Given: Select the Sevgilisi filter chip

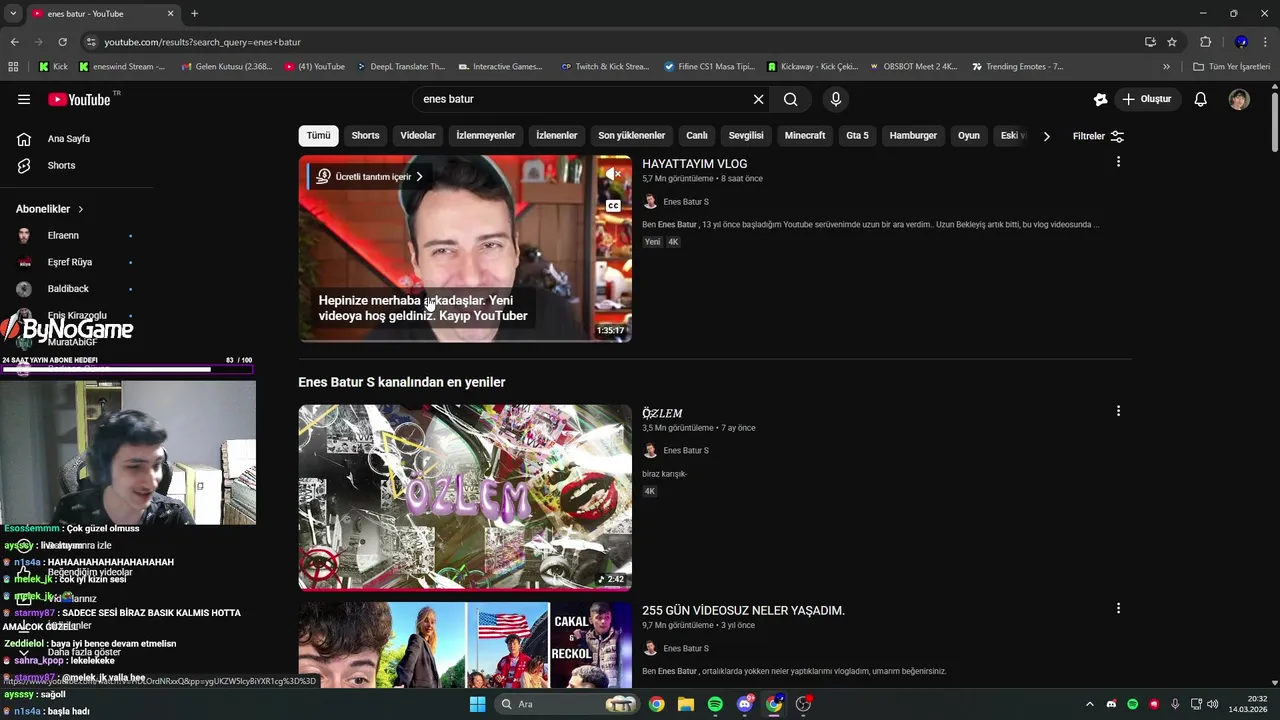Looking at the screenshot, I should pyautogui.click(x=746, y=136).
